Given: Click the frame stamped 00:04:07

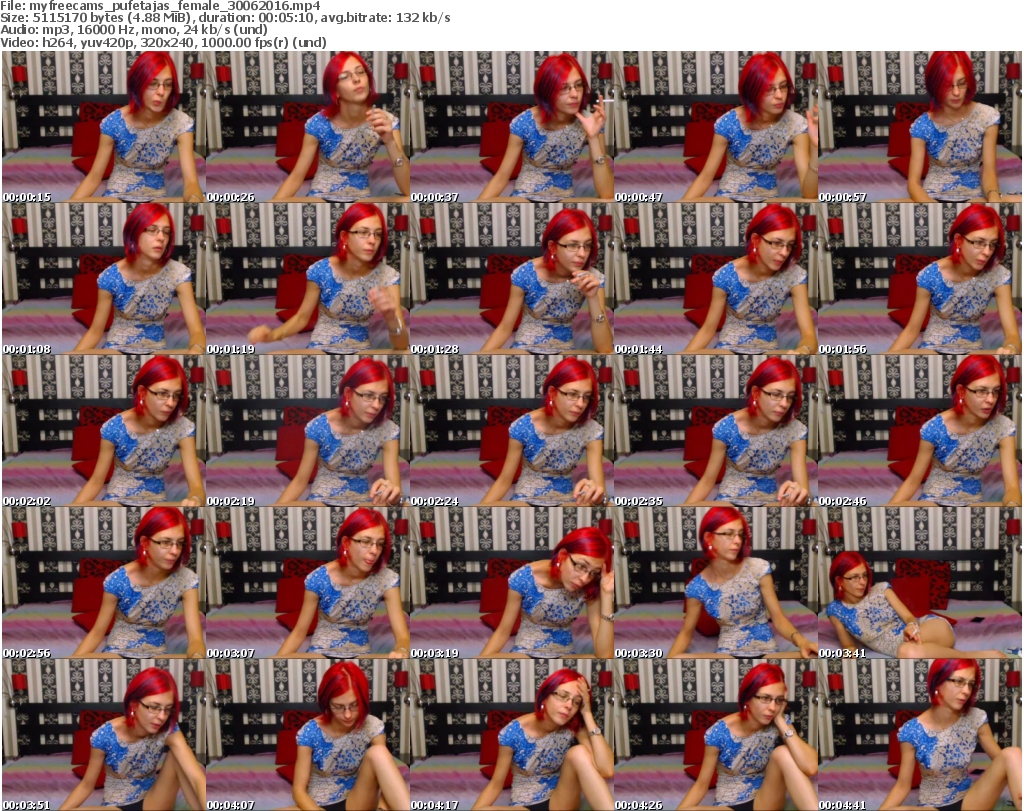Looking at the screenshot, I should pos(308,735).
